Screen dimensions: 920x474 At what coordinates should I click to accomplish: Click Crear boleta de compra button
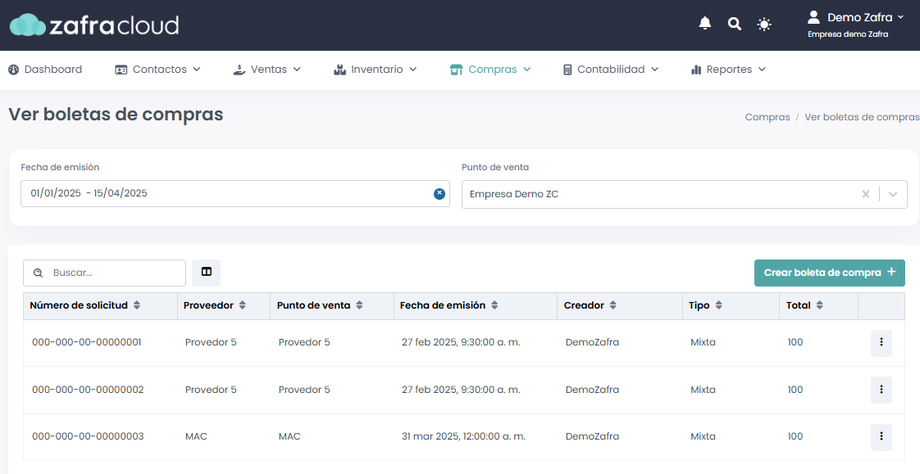tap(829, 273)
